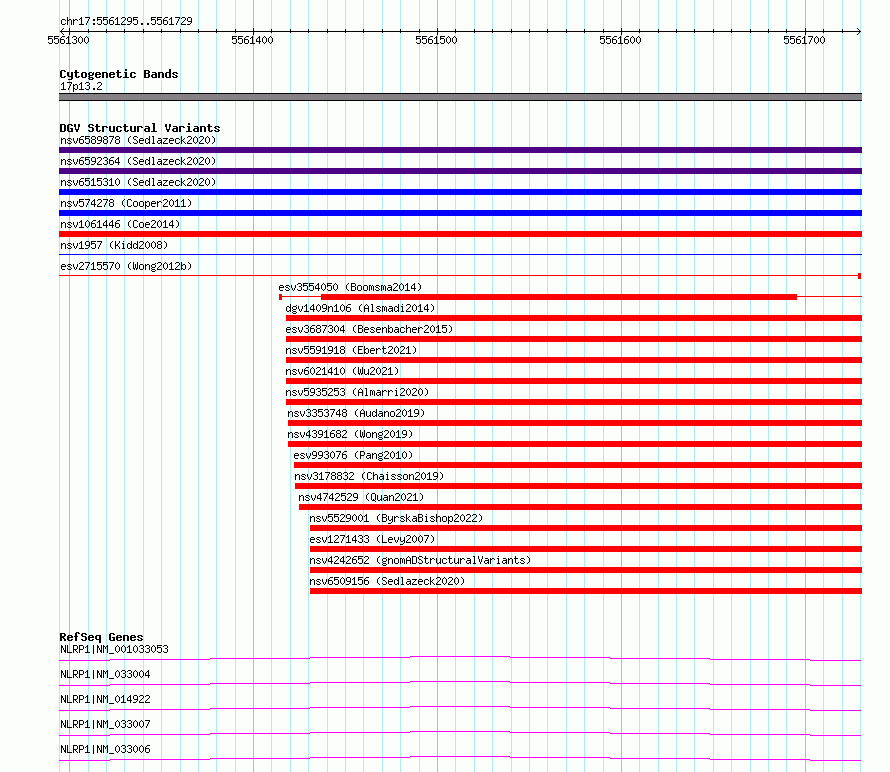Click the nsv6509156 (Sedlazeck2020) label
Screen dimensions: 890x772
click(387, 581)
